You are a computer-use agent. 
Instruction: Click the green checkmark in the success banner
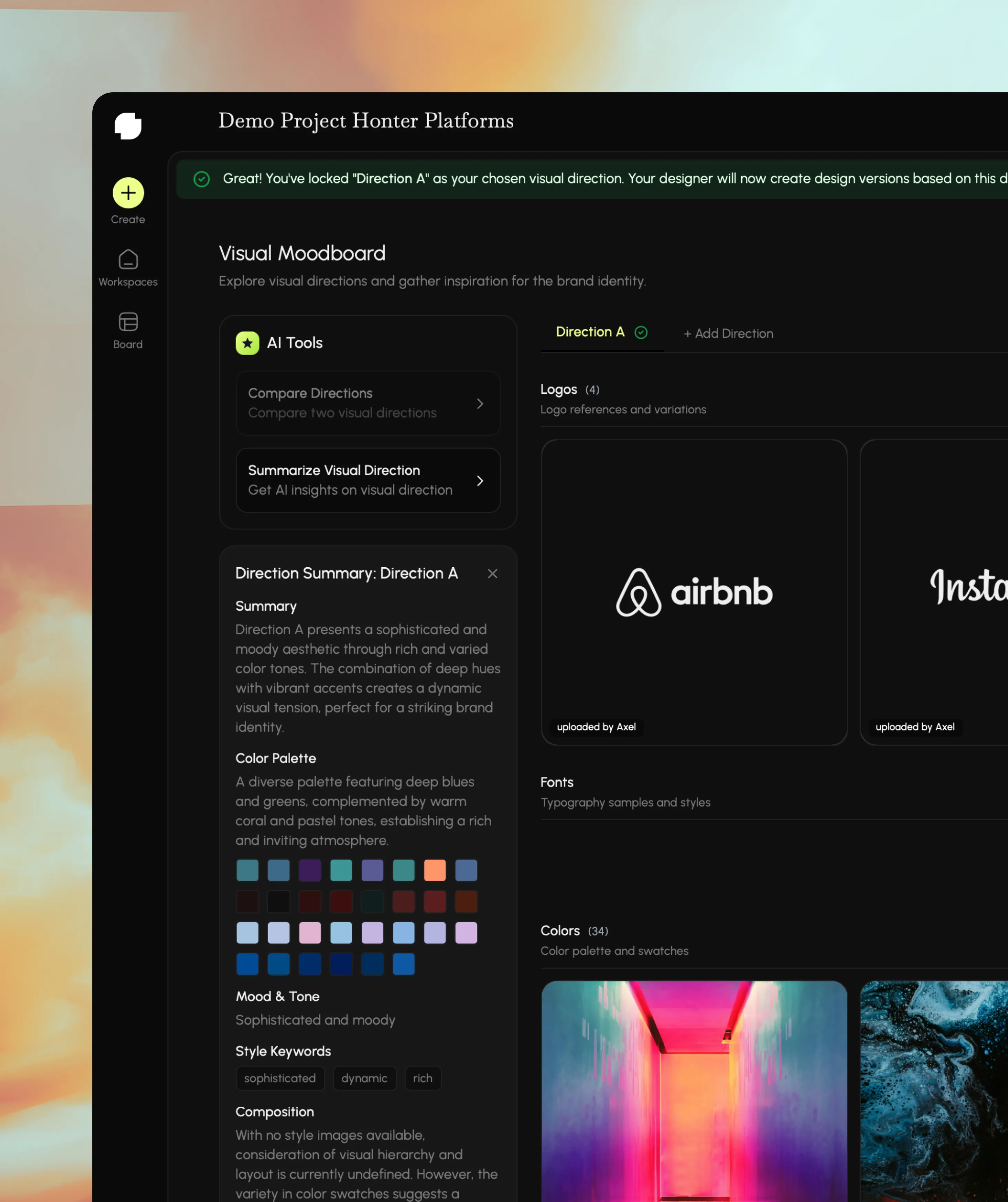pos(201,179)
